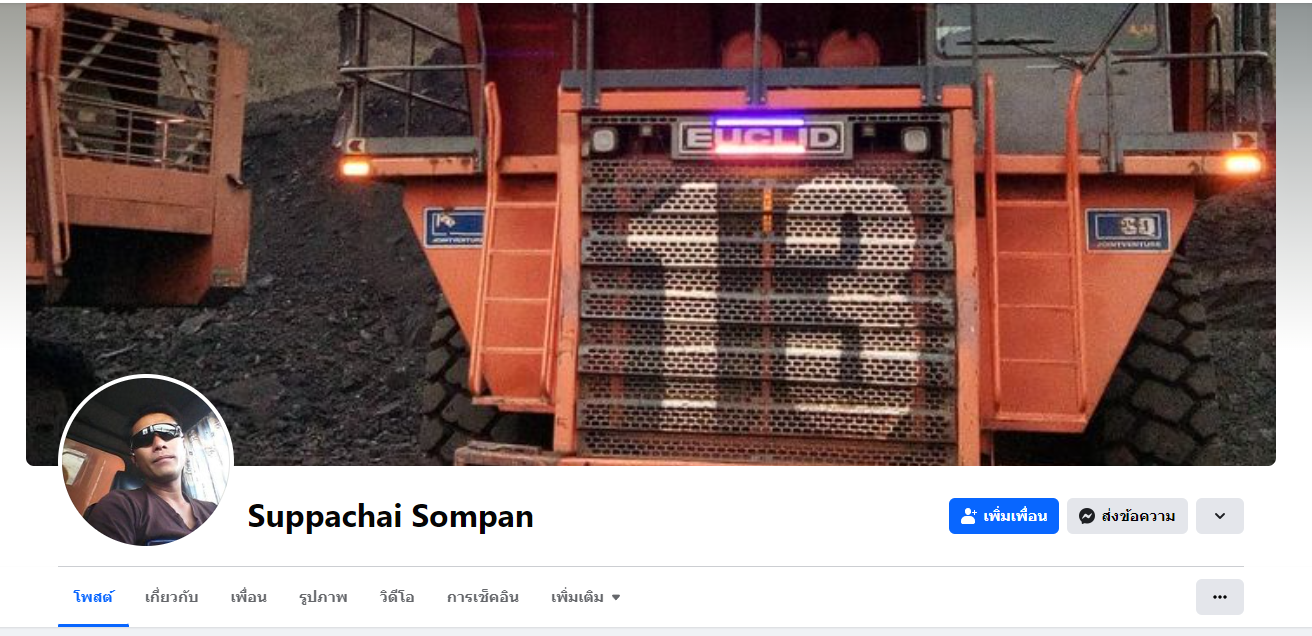Expand the เพิ่มเติม dropdown arrow
The height and width of the screenshot is (636, 1312).
point(616,598)
